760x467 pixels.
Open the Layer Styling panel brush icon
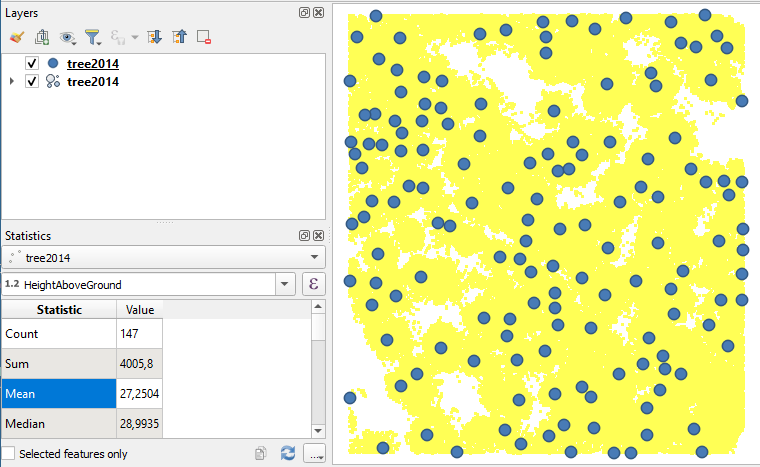pos(16,37)
